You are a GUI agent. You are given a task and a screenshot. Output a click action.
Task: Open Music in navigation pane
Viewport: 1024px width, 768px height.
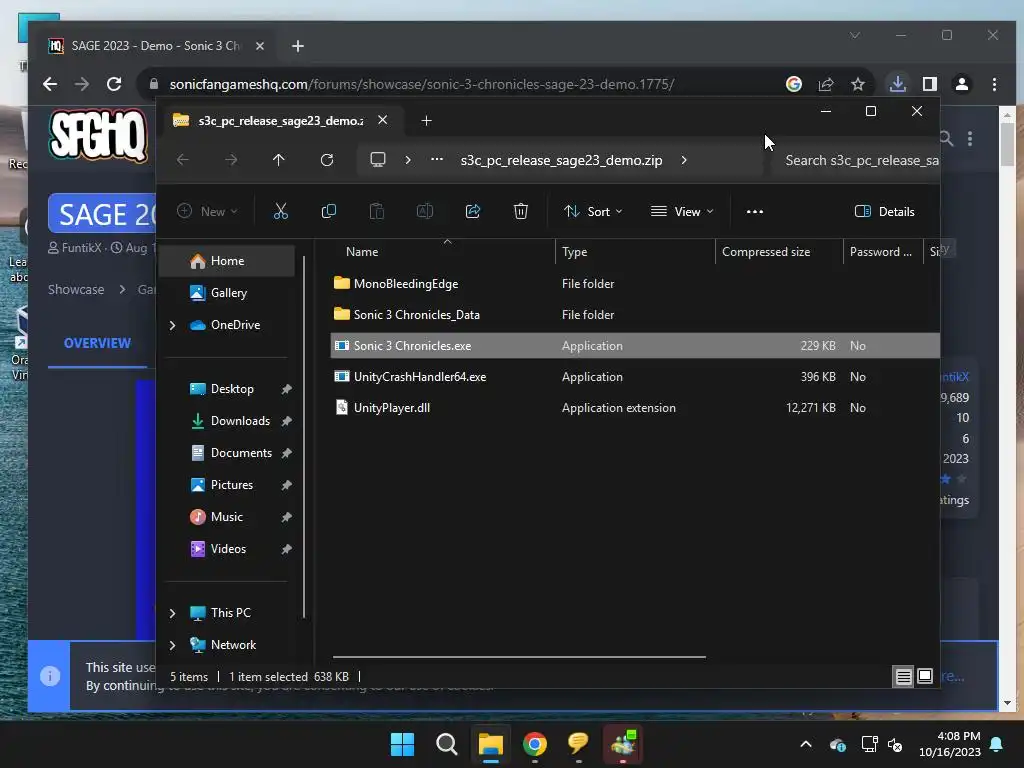click(226, 517)
